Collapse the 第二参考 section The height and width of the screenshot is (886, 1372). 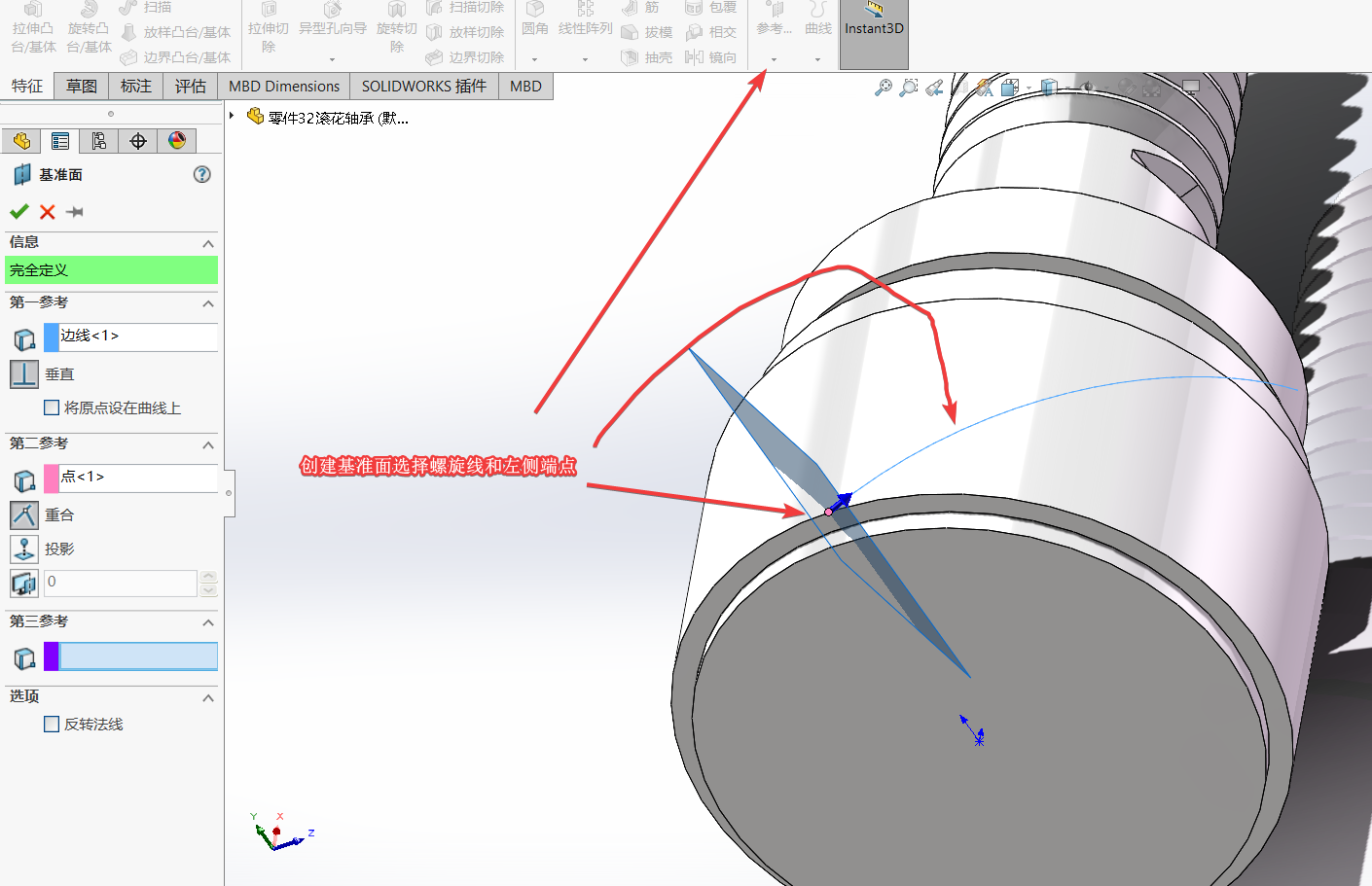pos(207,444)
